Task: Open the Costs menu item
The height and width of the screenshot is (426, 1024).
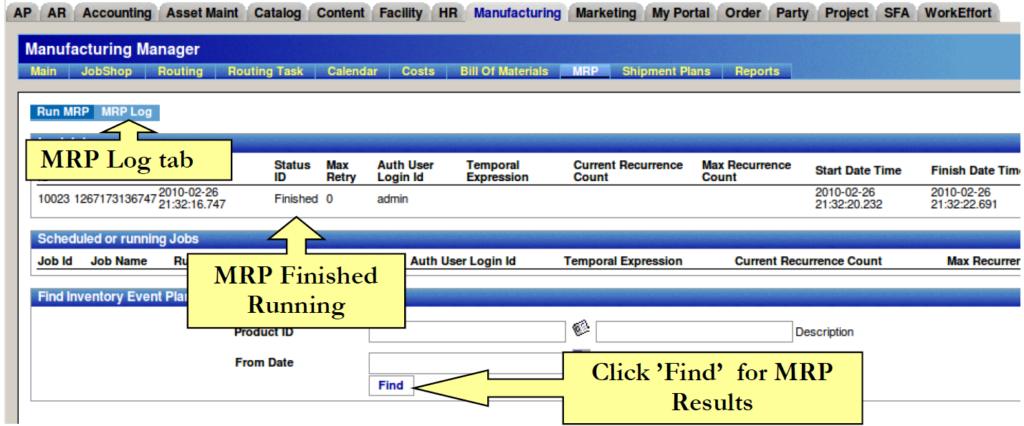Action: tap(418, 71)
